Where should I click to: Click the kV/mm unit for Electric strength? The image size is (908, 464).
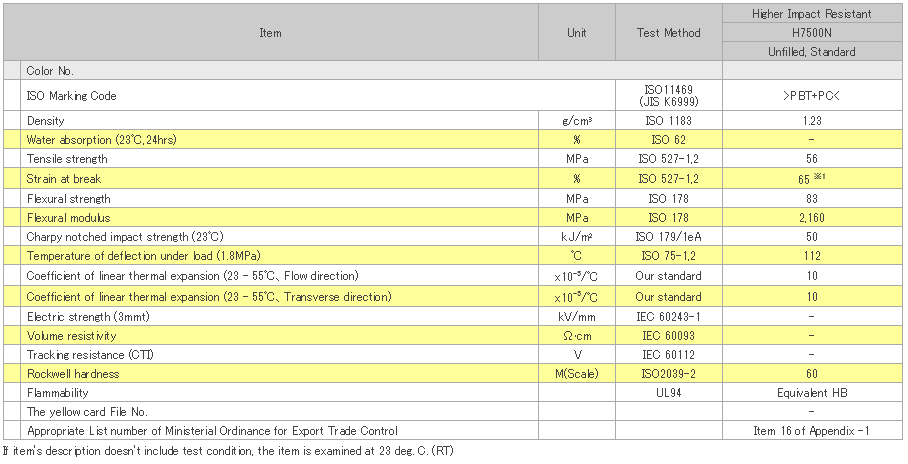(577, 316)
